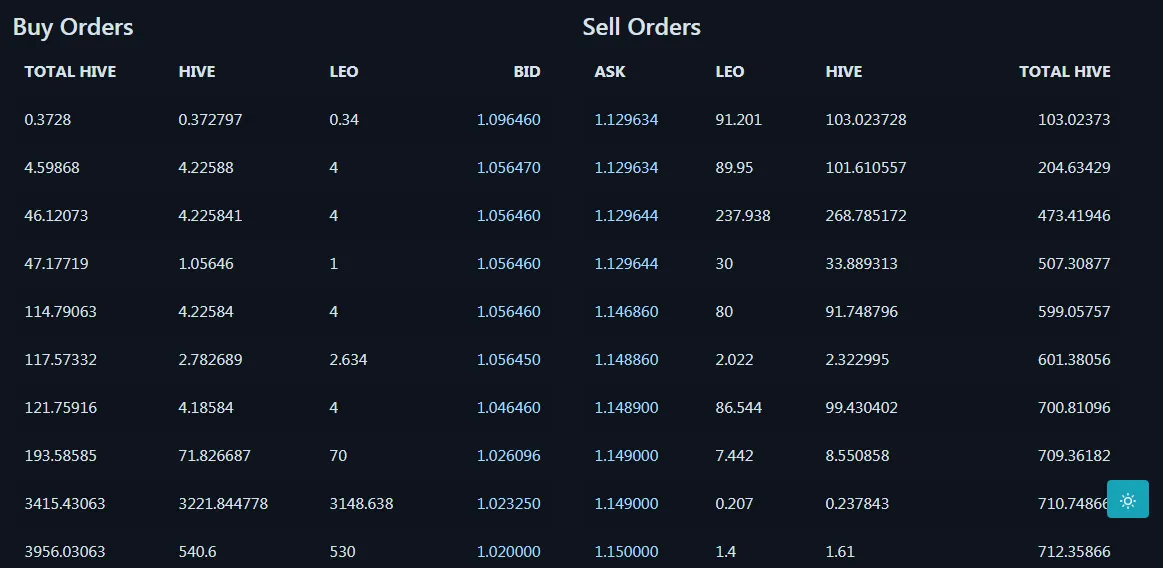Select the 1.148900 ask price

click(626, 408)
